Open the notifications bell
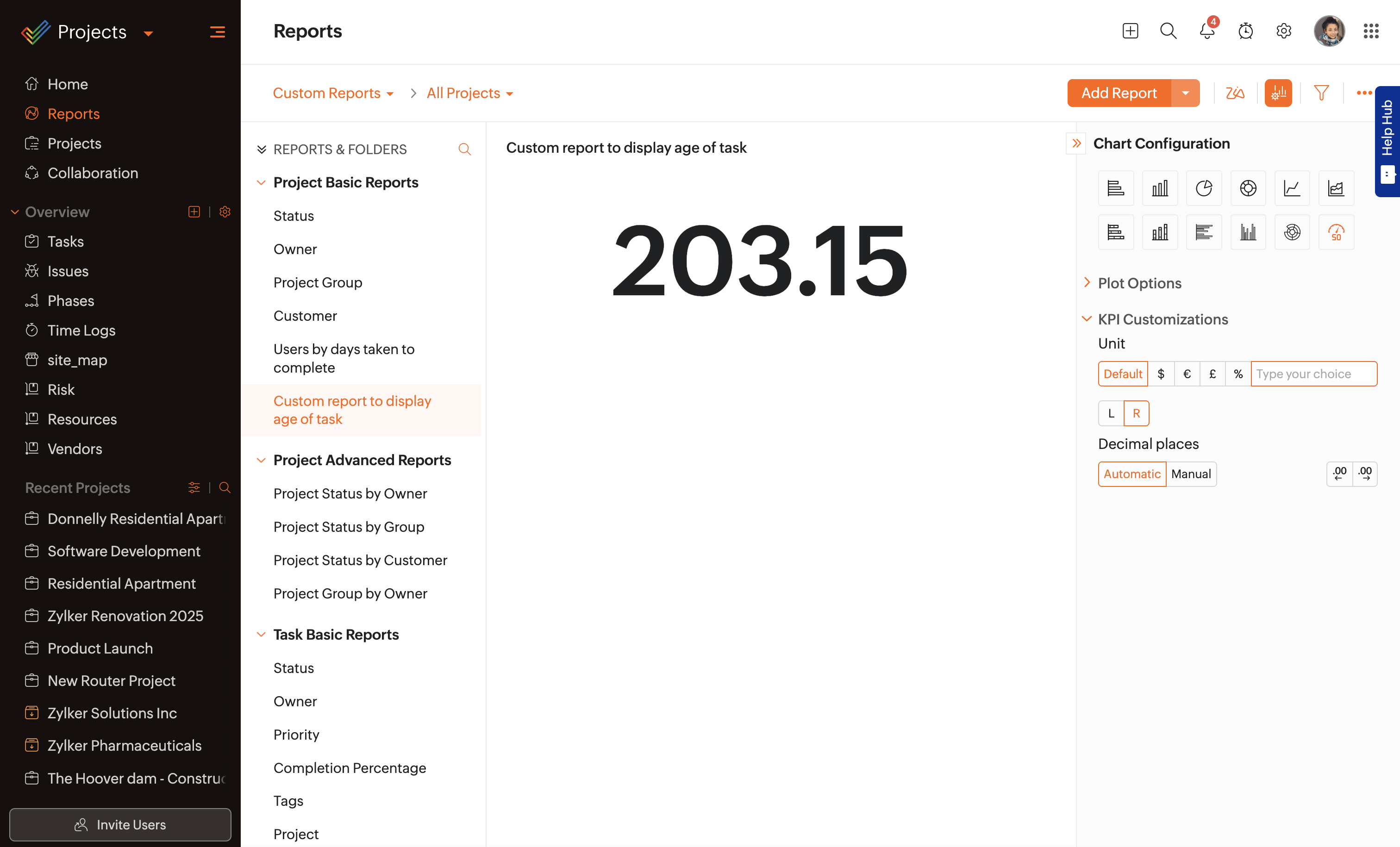This screenshot has height=847, width=1400. pyautogui.click(x=1206, y=31)
